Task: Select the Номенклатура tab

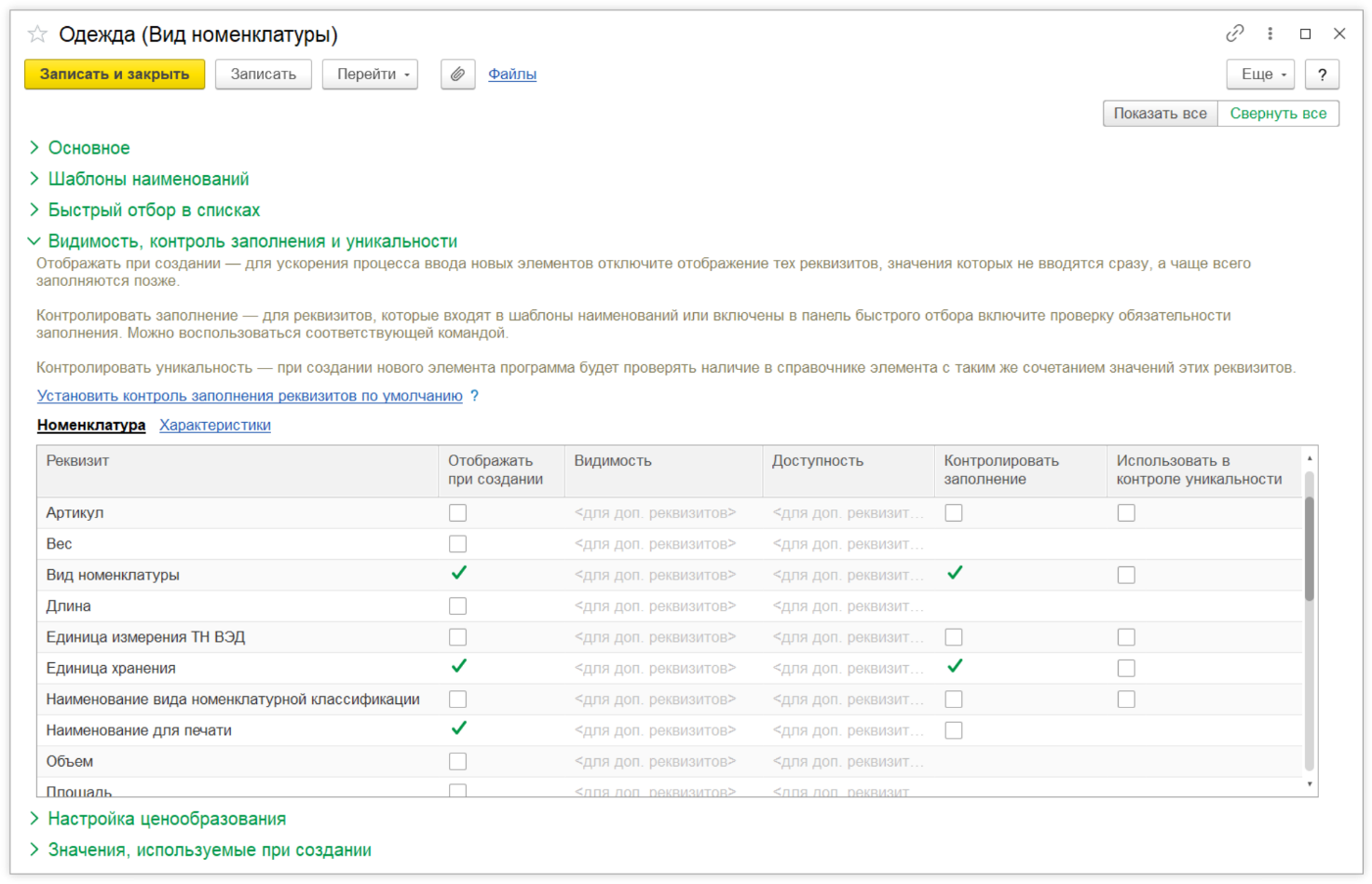Action: coord(91,425)
